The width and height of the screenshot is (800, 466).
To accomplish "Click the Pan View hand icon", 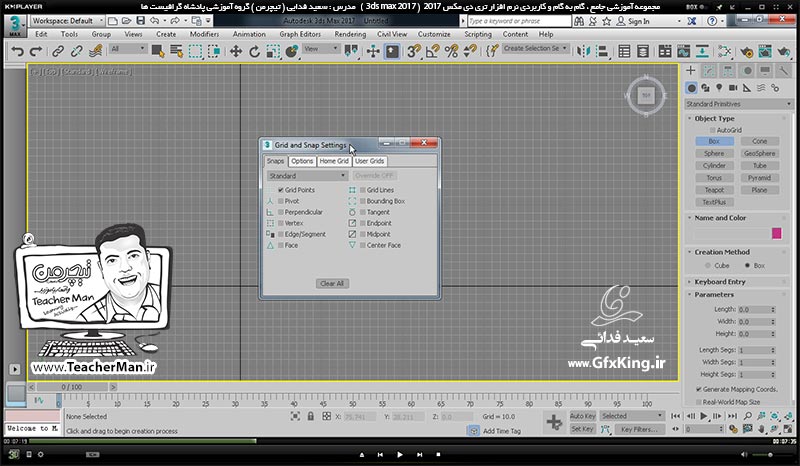I will [x=761, y=429].
